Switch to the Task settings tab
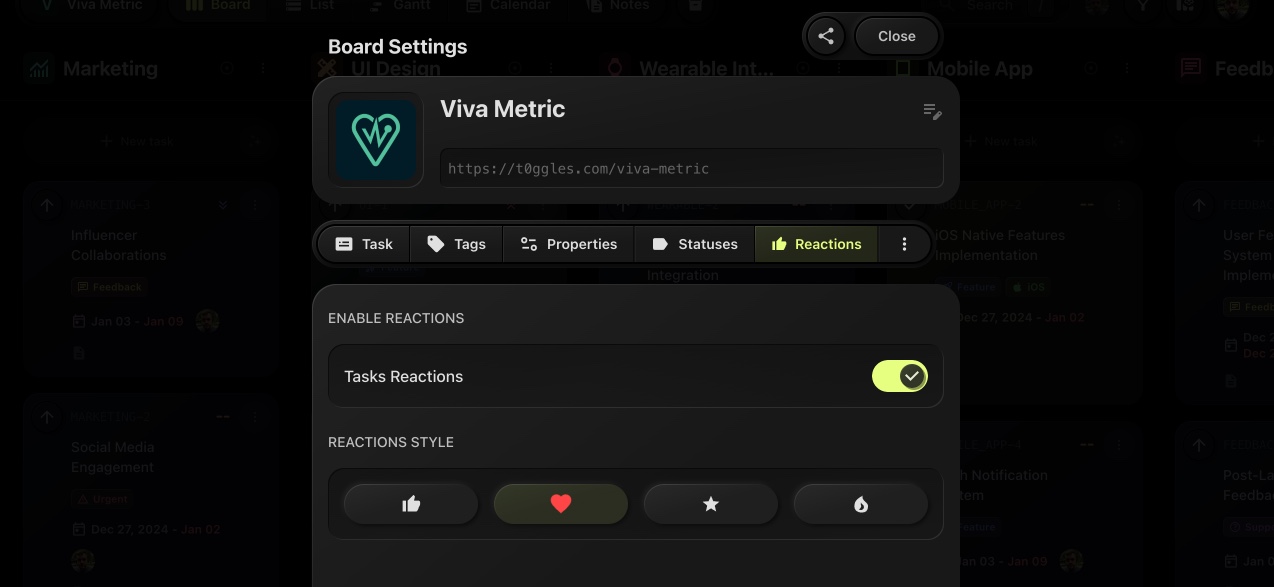 (364, 244)
